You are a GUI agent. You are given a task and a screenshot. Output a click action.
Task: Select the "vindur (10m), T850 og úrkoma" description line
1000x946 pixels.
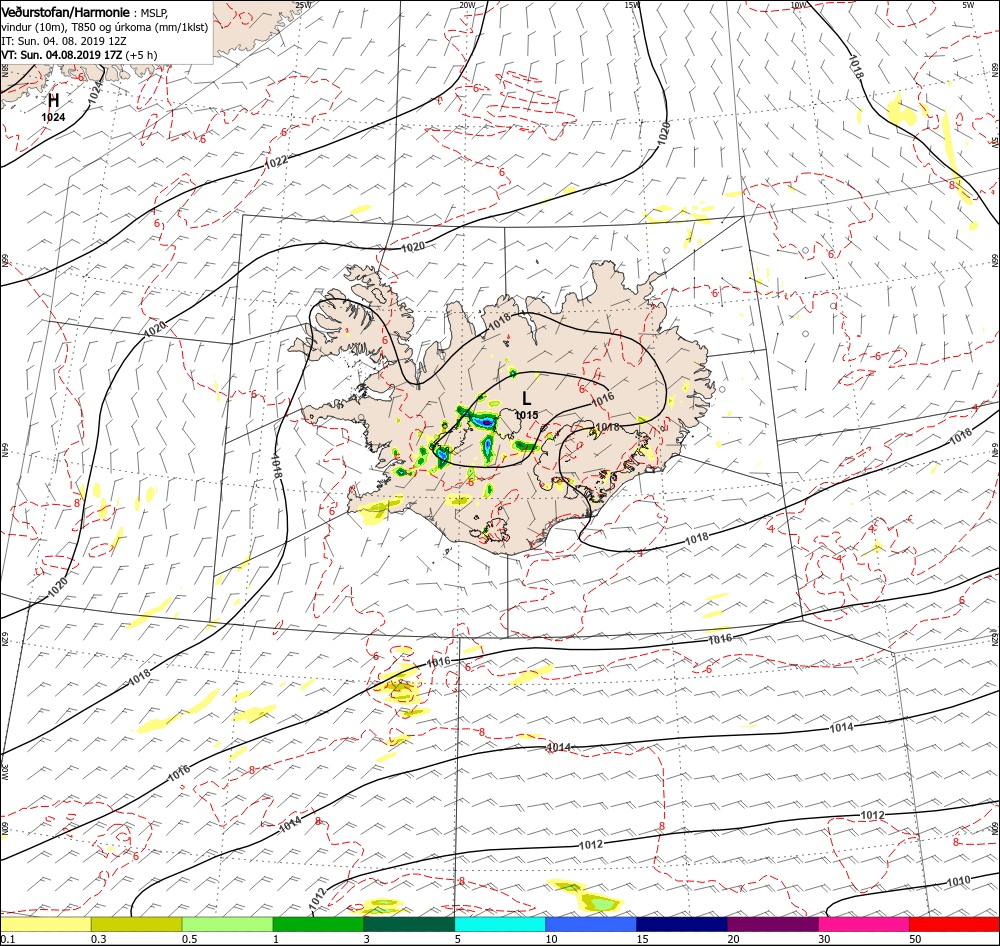(104, 27)
